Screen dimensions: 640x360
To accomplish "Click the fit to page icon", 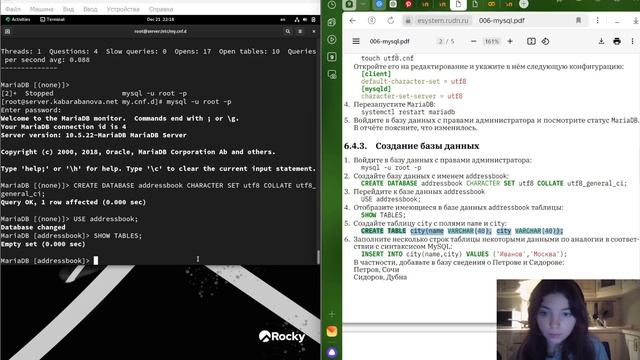I will click(x=531, y=41).
